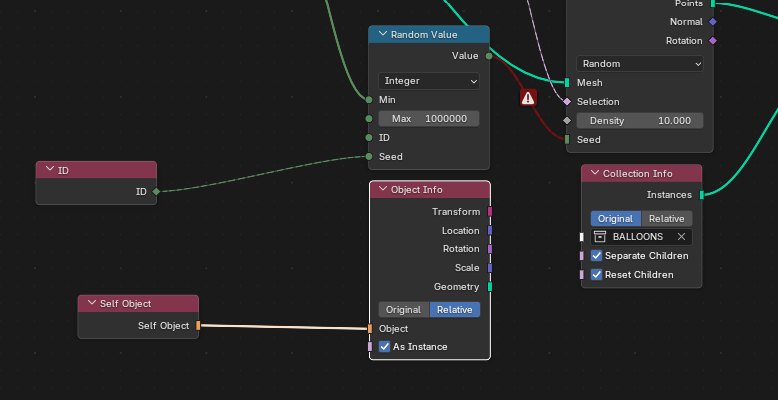Toggle the Reset Children checkbox
This screenshot has width=778, height=400.
[x=596, y=274]
